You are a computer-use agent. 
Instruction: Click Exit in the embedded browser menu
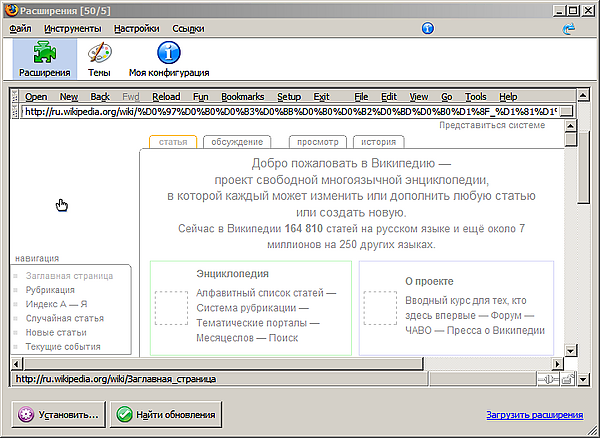[x=321, y=97]
